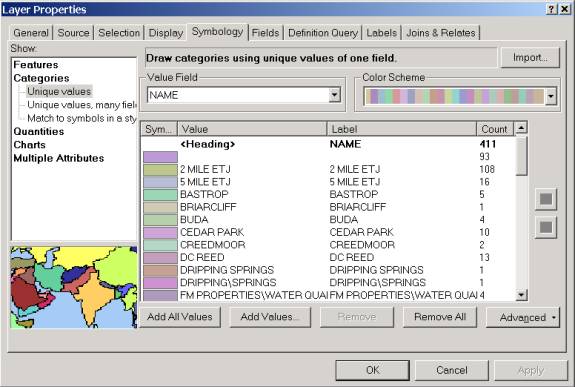Click the BASTROP symbol color swatch
Viewport: 575px width, 387px height.
point(160,195)
